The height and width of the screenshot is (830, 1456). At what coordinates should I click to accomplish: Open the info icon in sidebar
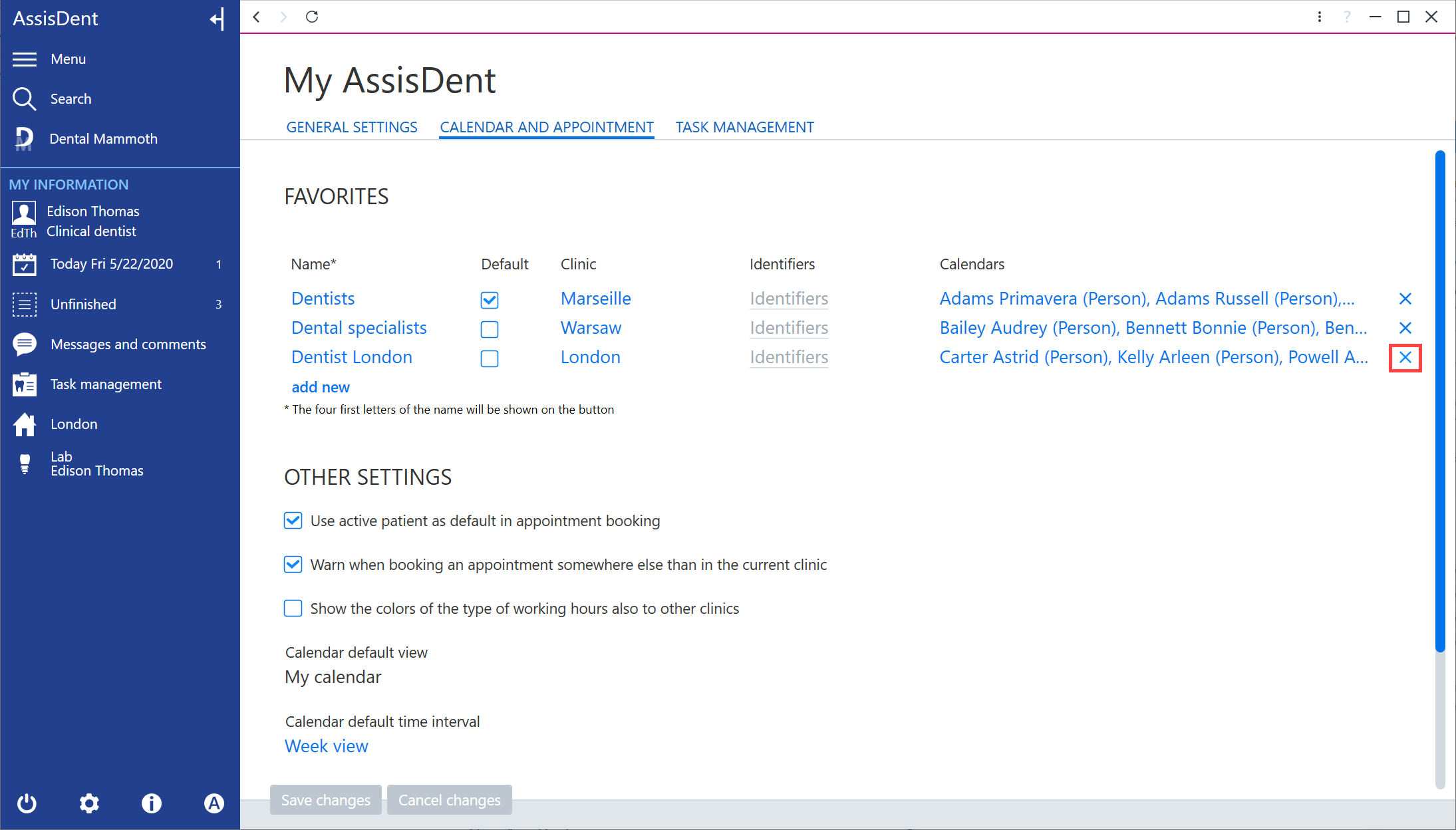[152, 803]
